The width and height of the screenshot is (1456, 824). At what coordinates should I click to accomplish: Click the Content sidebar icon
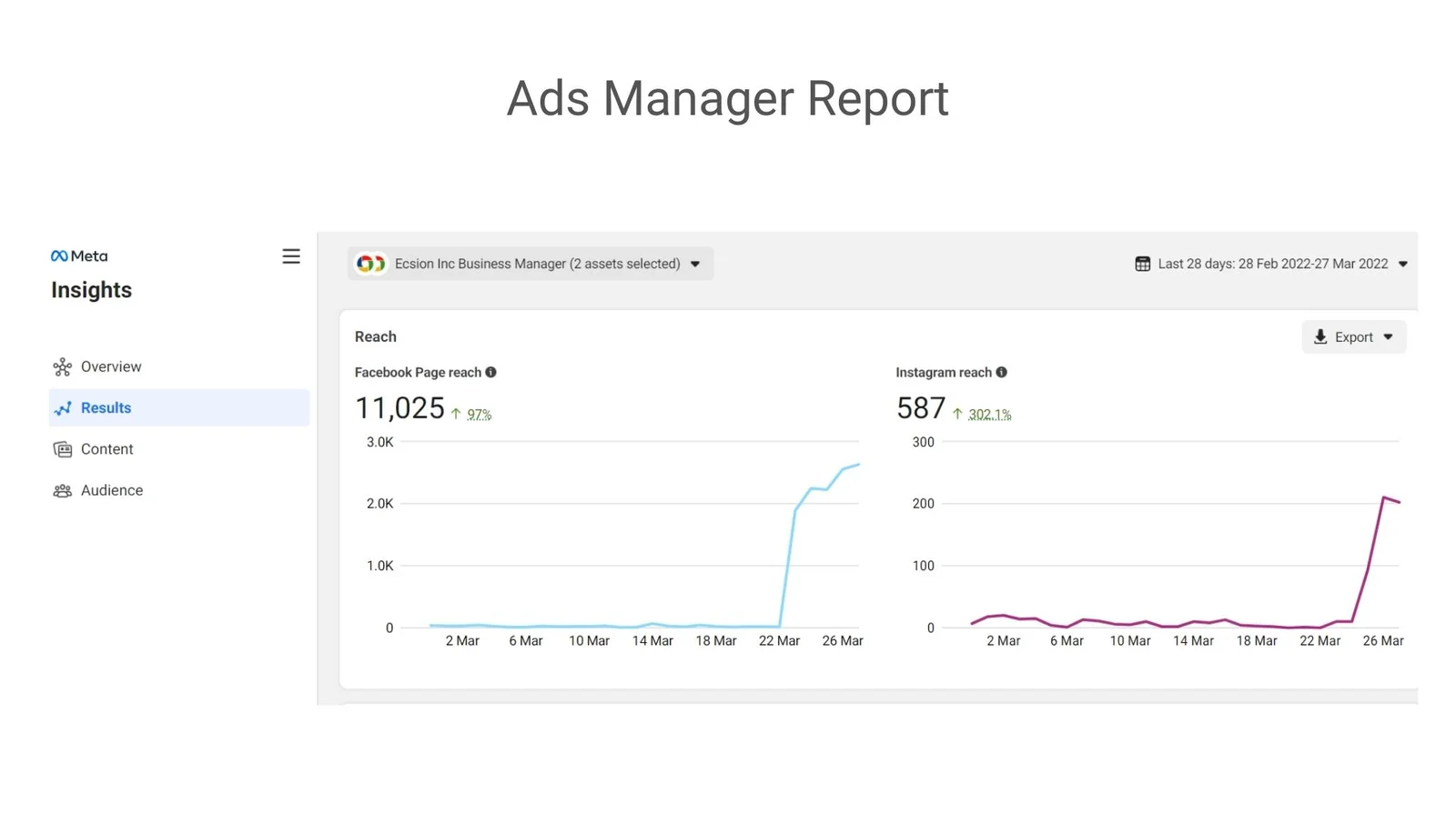(x=62, y=449)
